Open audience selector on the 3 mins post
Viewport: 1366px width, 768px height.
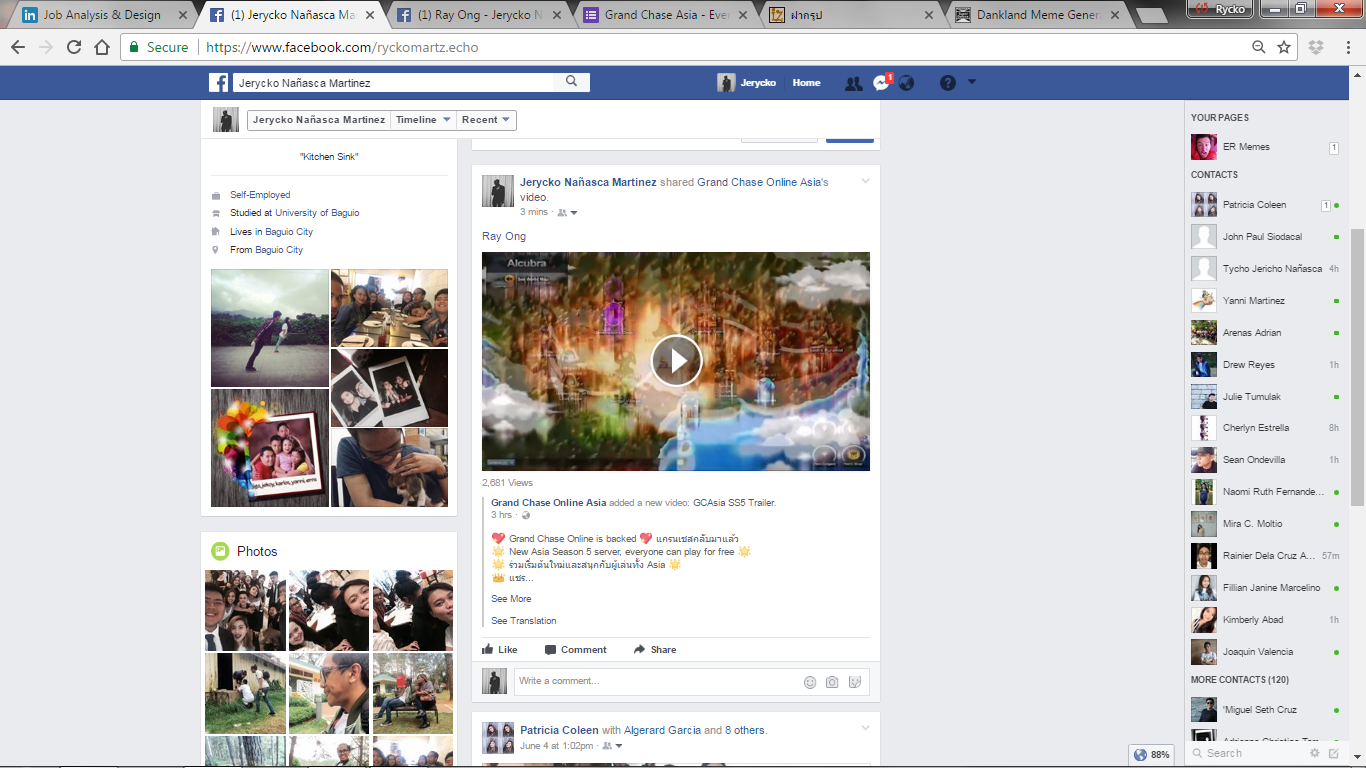[x=567, y=213]
